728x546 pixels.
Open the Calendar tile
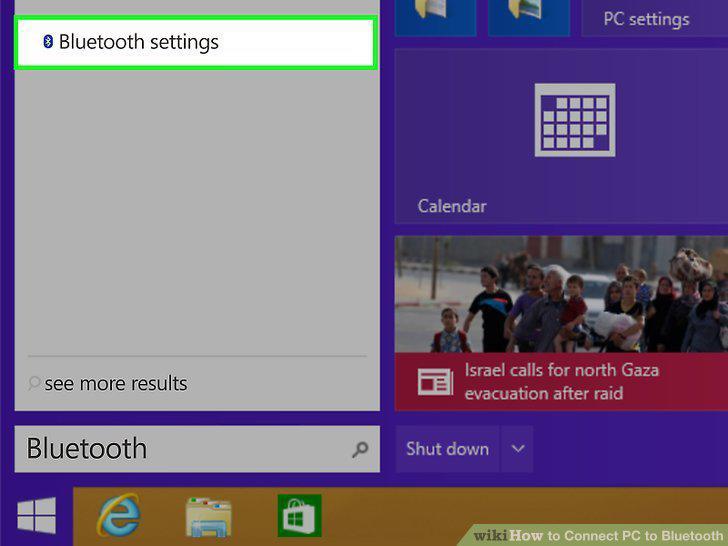tap(561, 136)
